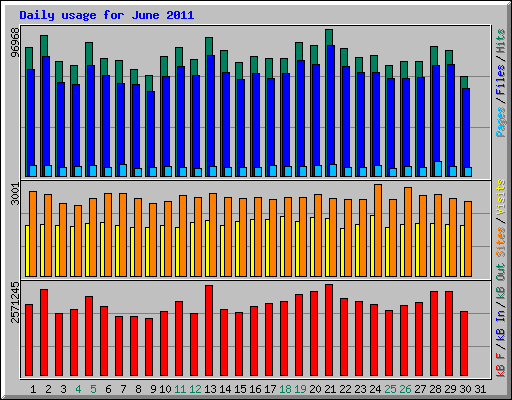Click the tallest orange sites bar, day 24

[378, 230]
